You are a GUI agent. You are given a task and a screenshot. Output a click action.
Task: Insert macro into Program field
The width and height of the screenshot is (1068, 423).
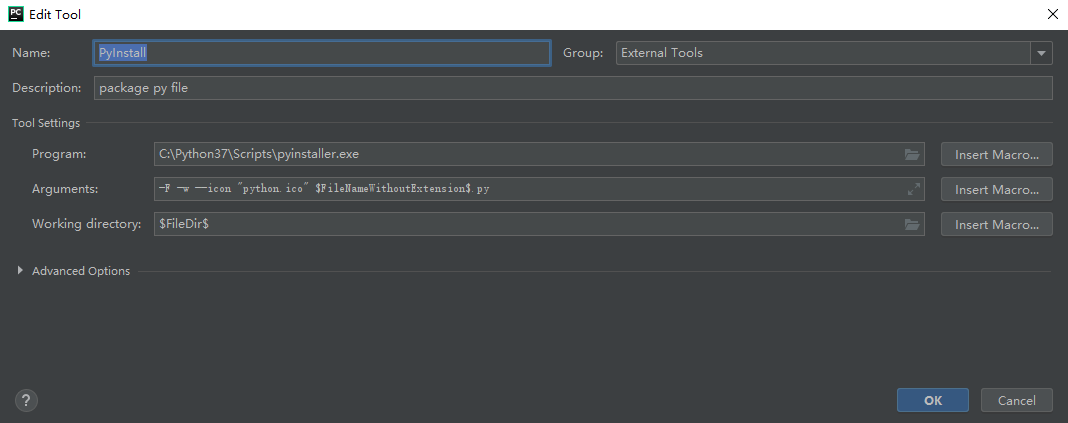coord(996,155)
